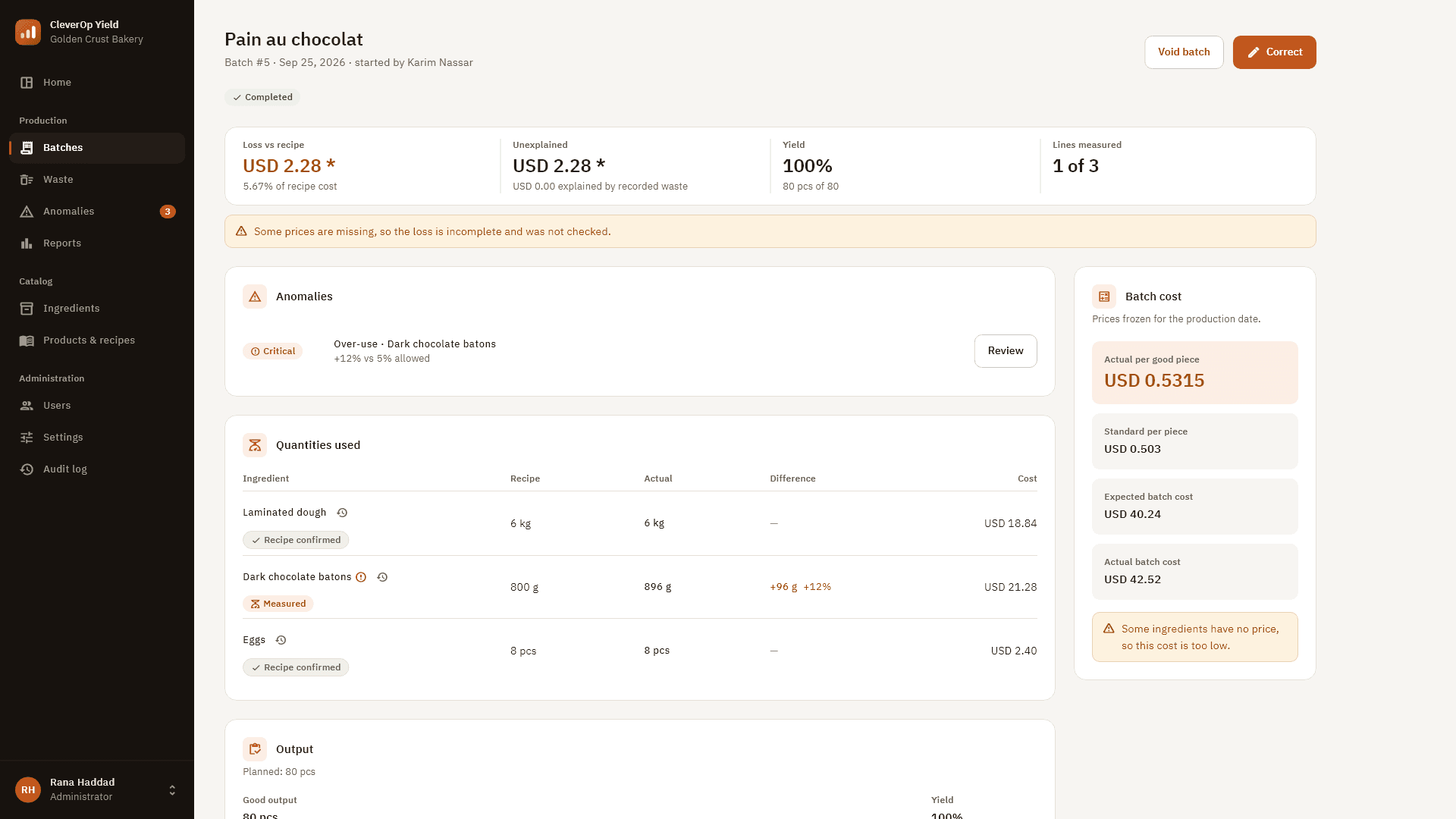
Task: Click the Anomalies count badge 3
Action: [x=168, y=212]
